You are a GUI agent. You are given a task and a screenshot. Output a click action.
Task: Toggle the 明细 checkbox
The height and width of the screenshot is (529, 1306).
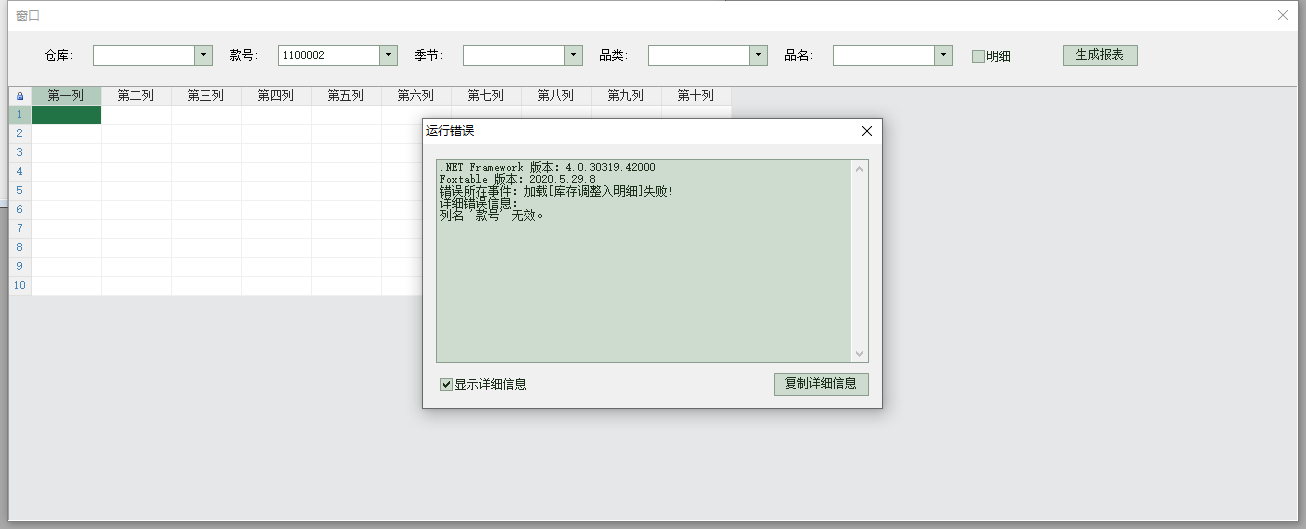978,56
